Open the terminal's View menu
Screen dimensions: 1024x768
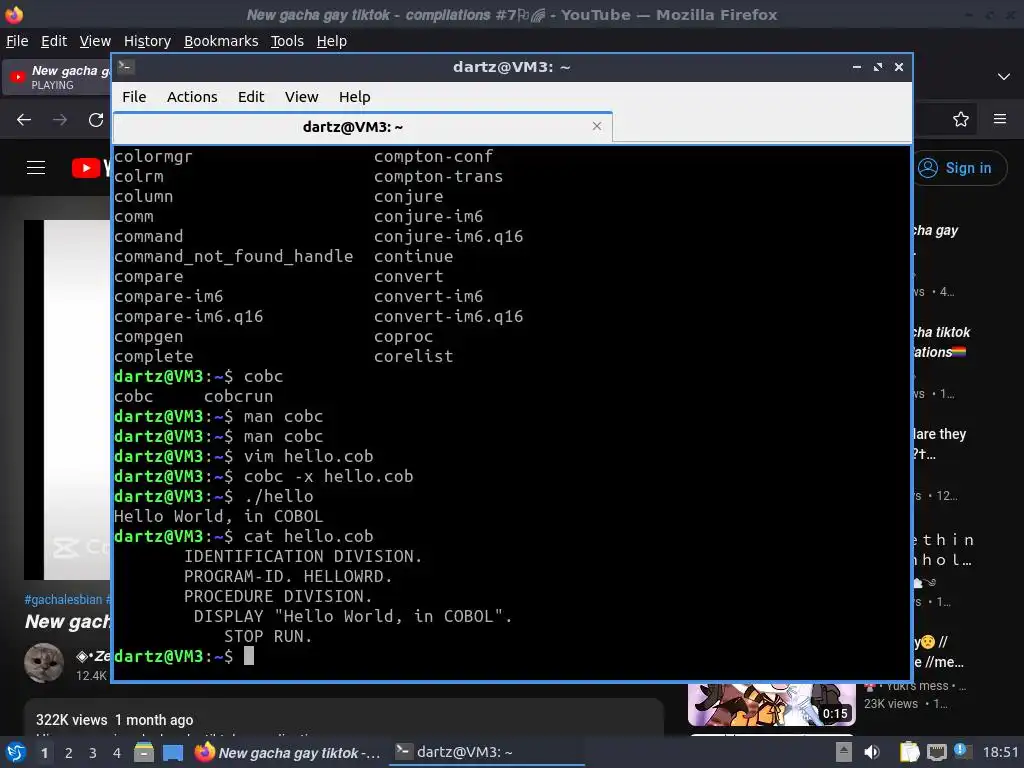pos(301,97)
